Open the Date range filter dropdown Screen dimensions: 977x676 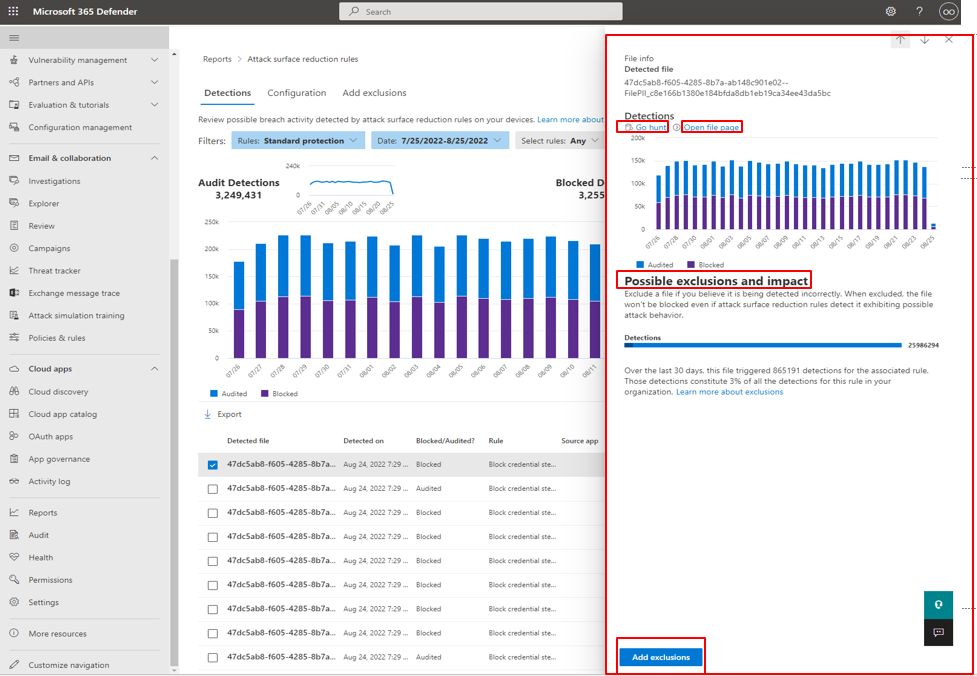(x=439, y=141)
